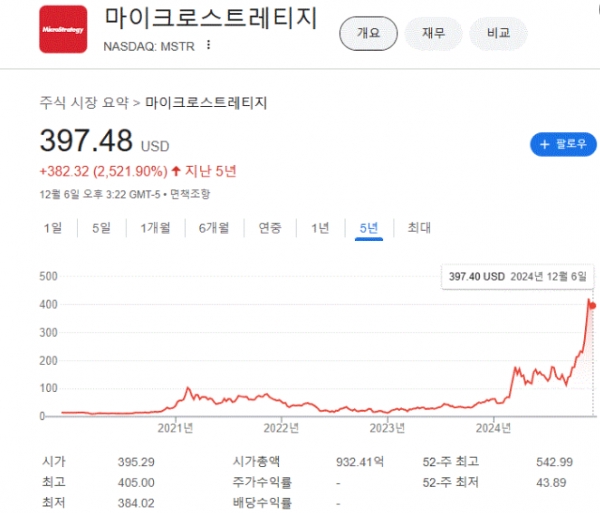600x513 pixels.
Task: Click the 배당수익률 label
Action: point(262,503)
